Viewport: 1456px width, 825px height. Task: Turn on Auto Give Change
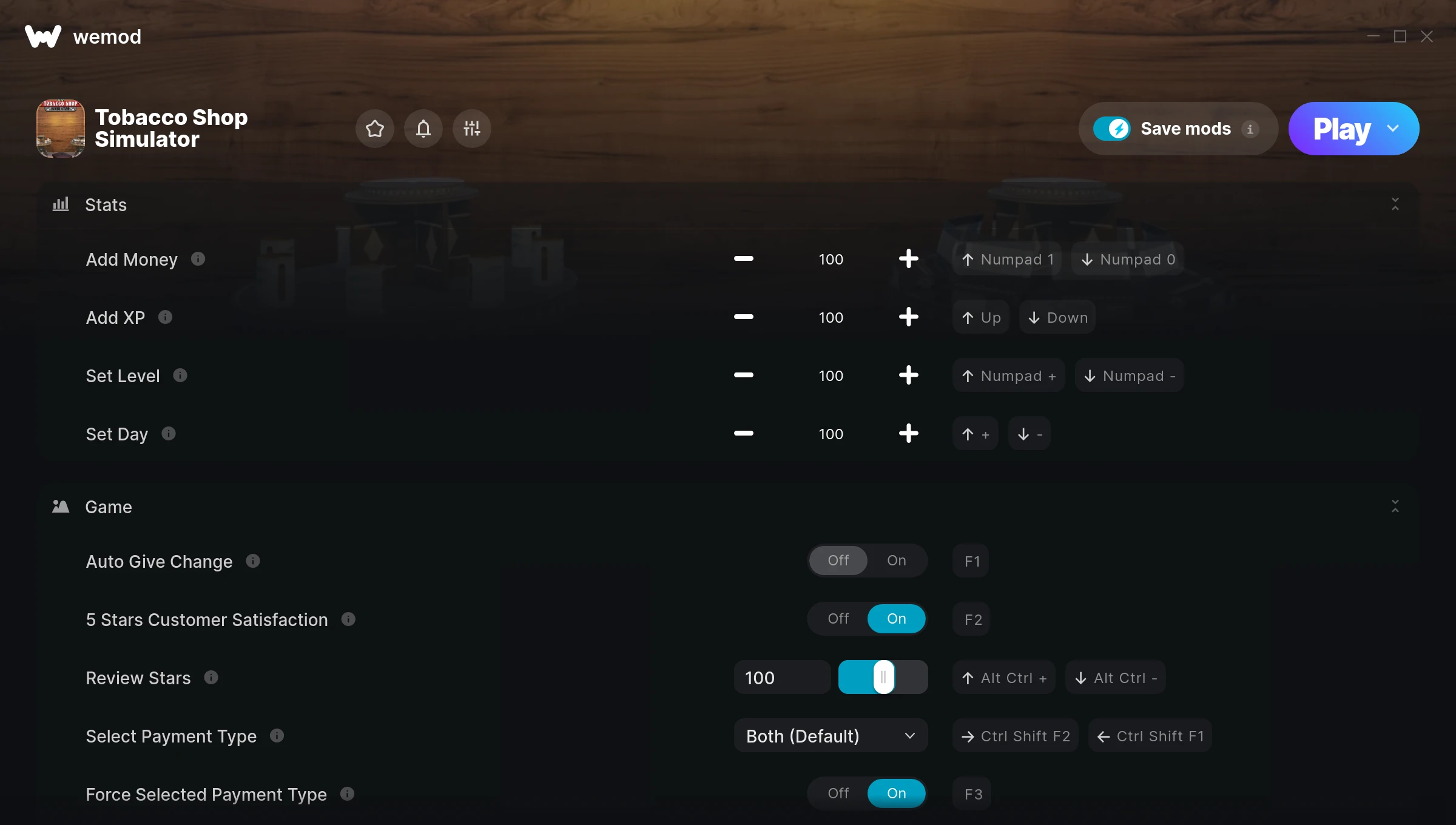click(897, 561)
